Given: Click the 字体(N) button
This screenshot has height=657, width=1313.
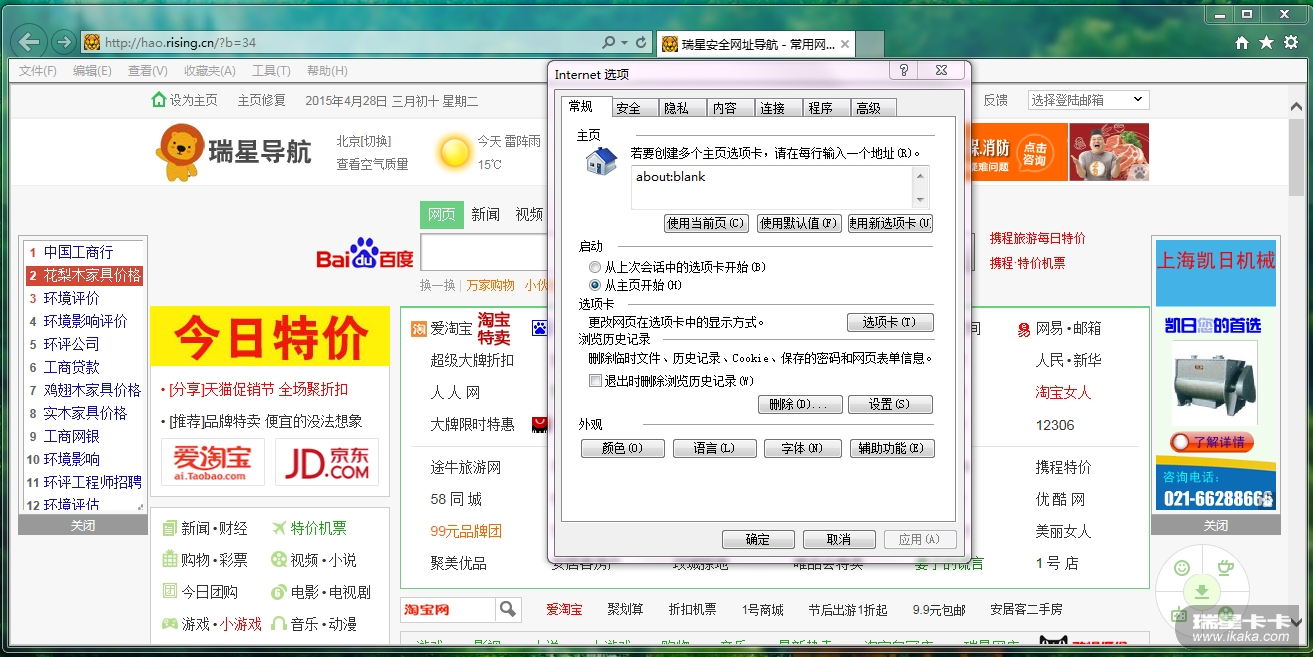Looking at the screenshot, I should pyautogui.click(x=802, y=449).
